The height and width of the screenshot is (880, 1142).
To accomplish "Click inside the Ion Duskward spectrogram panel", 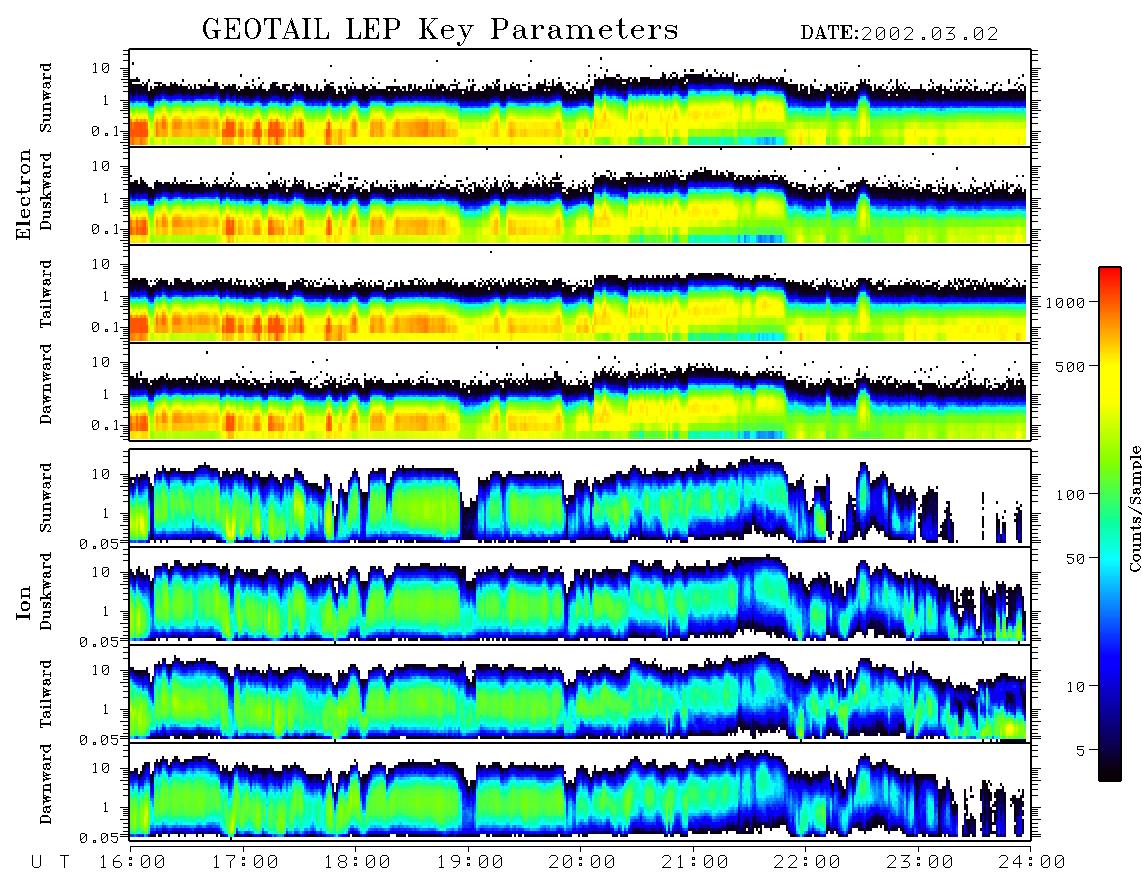I will click(x=580, y=595).
